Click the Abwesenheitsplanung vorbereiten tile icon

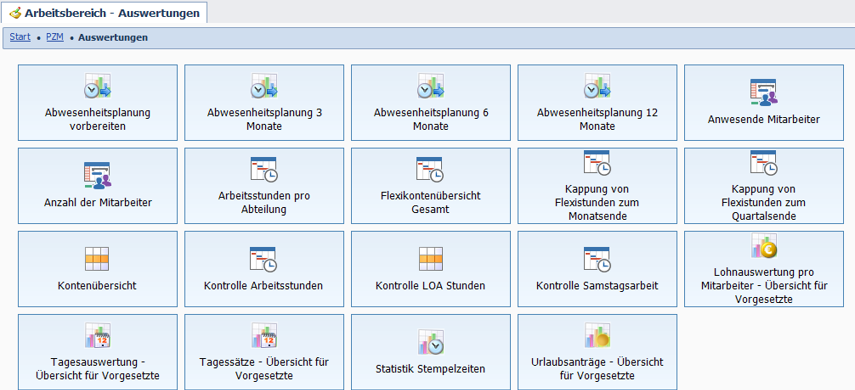tap(98, 86)
